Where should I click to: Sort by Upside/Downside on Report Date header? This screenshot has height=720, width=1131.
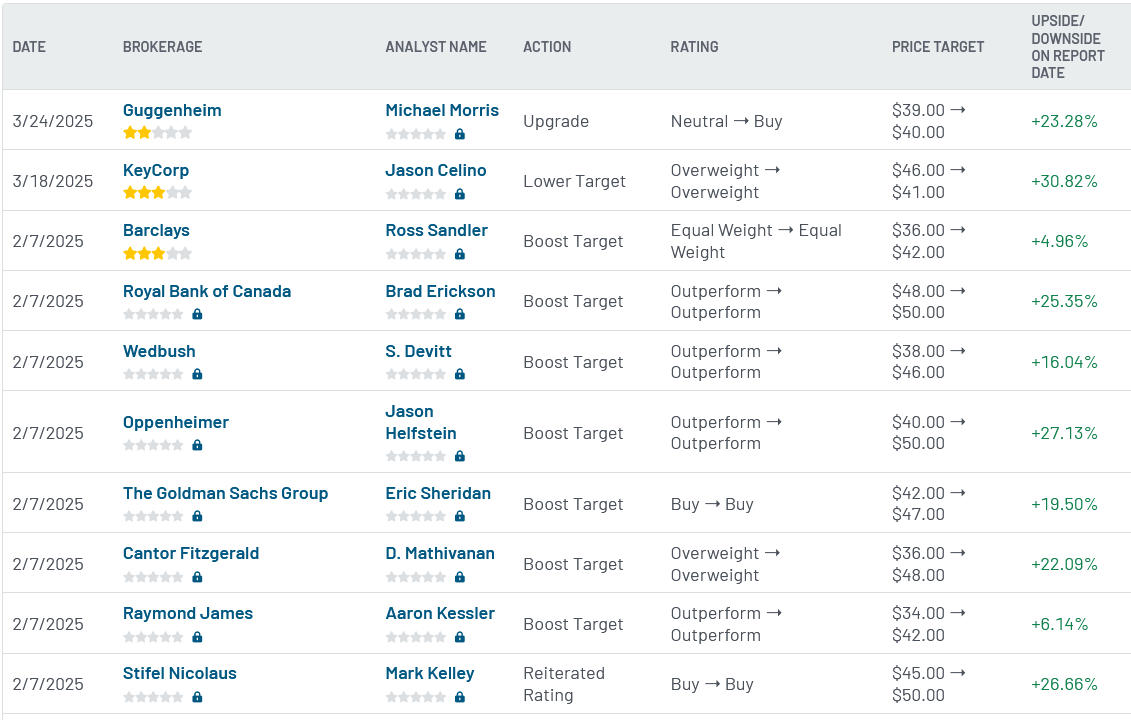tap(1068, 47)
